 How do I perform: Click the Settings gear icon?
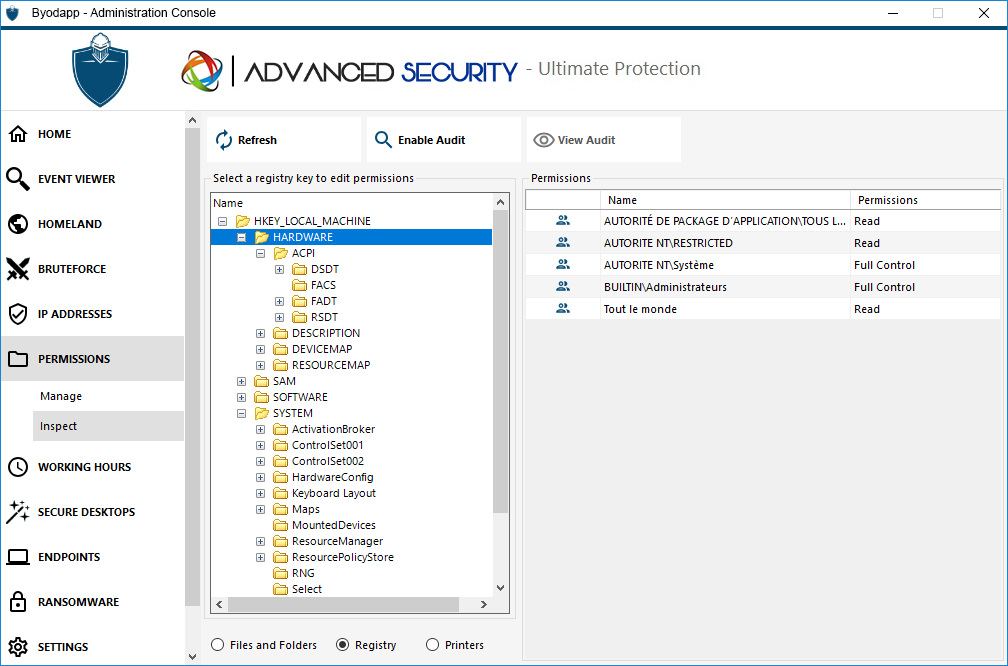18,647
